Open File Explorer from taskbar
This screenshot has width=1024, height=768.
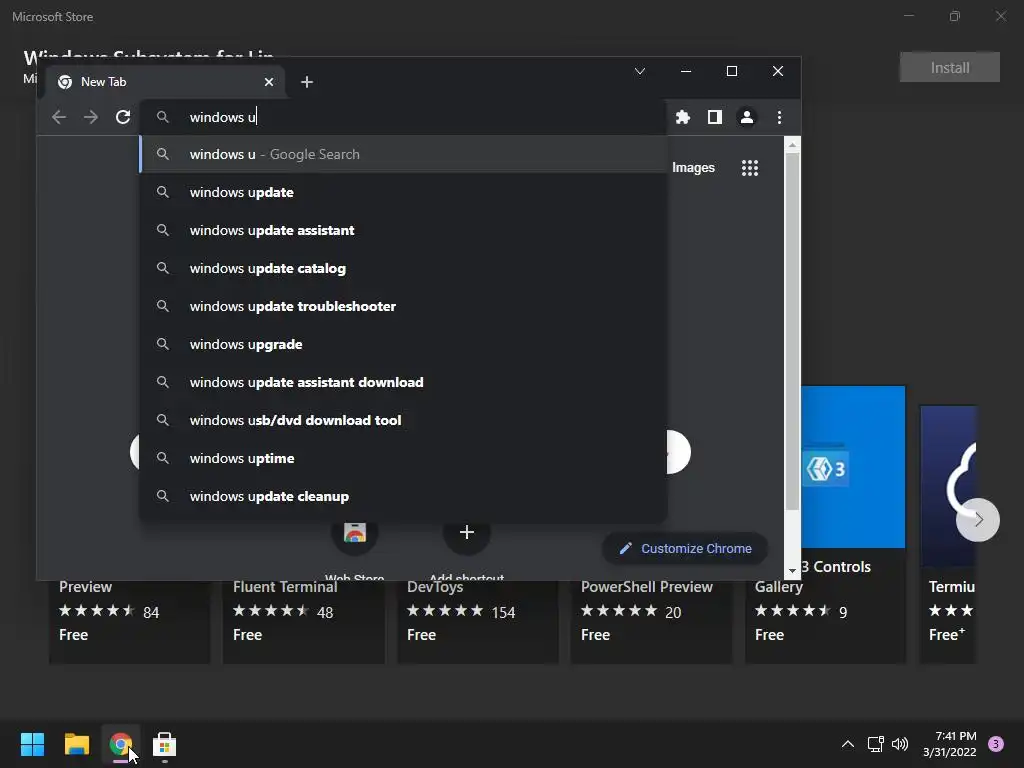point(76,744)
